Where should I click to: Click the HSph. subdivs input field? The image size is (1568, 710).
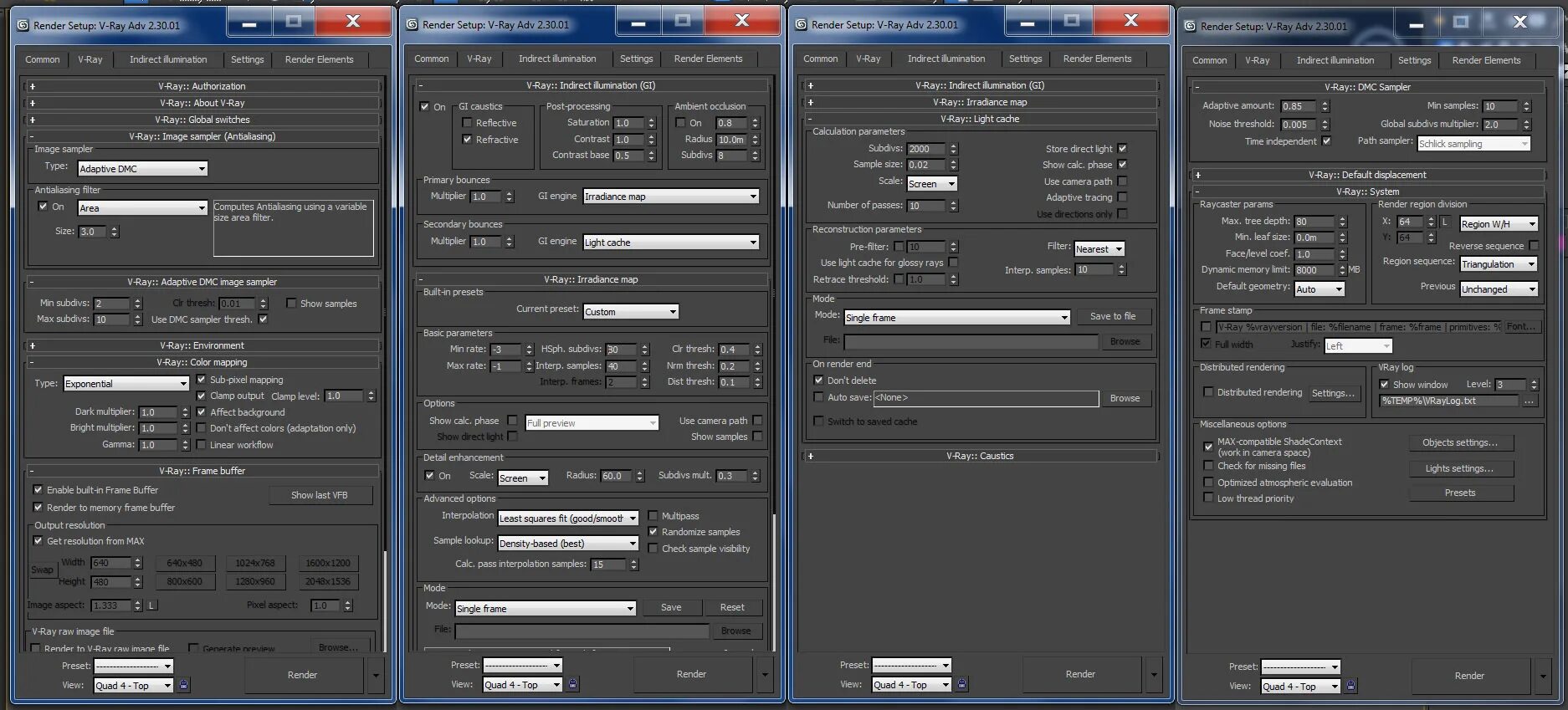click(623, 350)
